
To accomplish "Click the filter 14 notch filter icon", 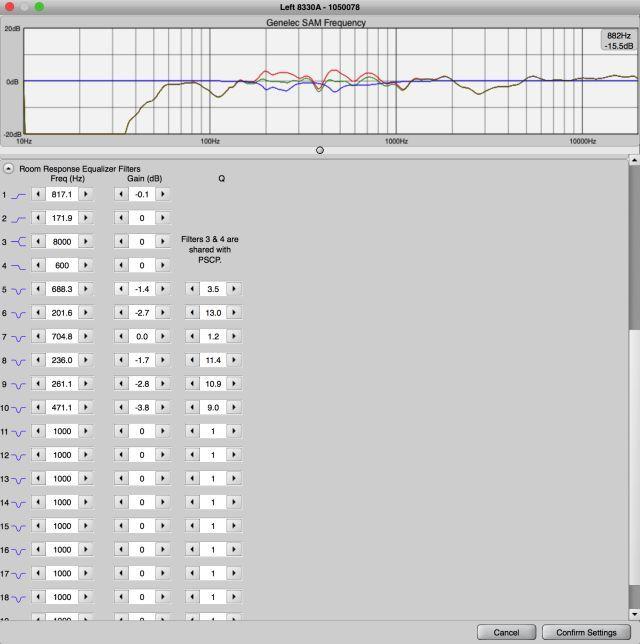I will point(19,502).
